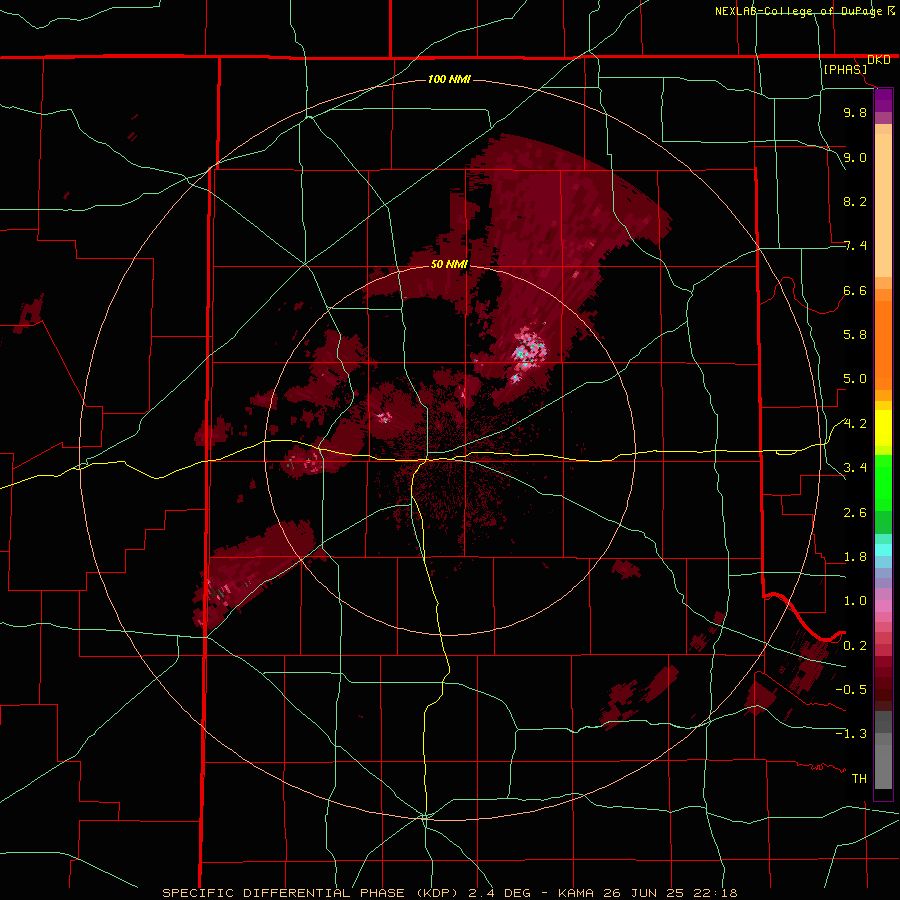
Task: Select the yellow color scale band
Action: tap(883, 428)
